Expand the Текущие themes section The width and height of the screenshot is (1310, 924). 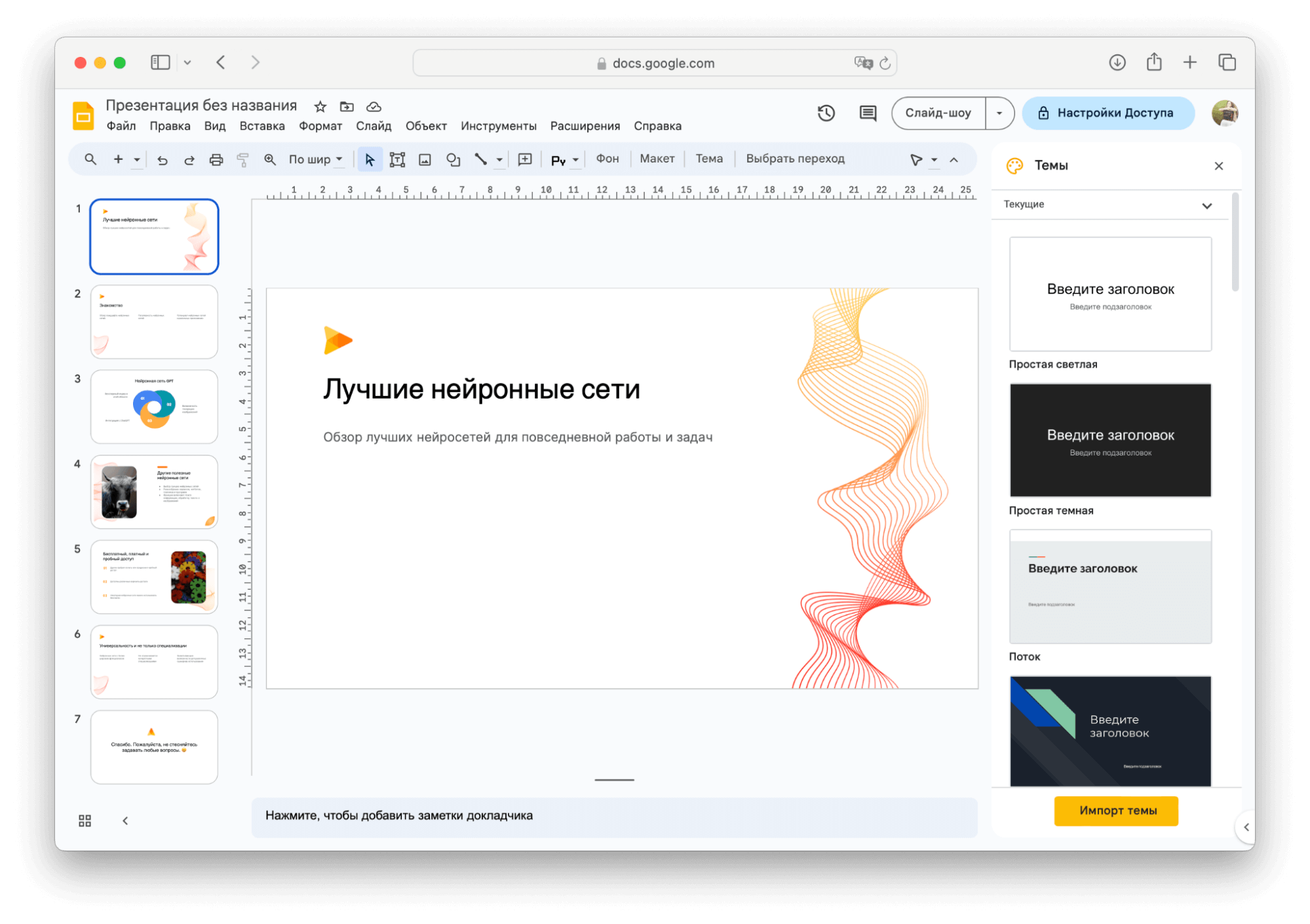click(1206, 205)
